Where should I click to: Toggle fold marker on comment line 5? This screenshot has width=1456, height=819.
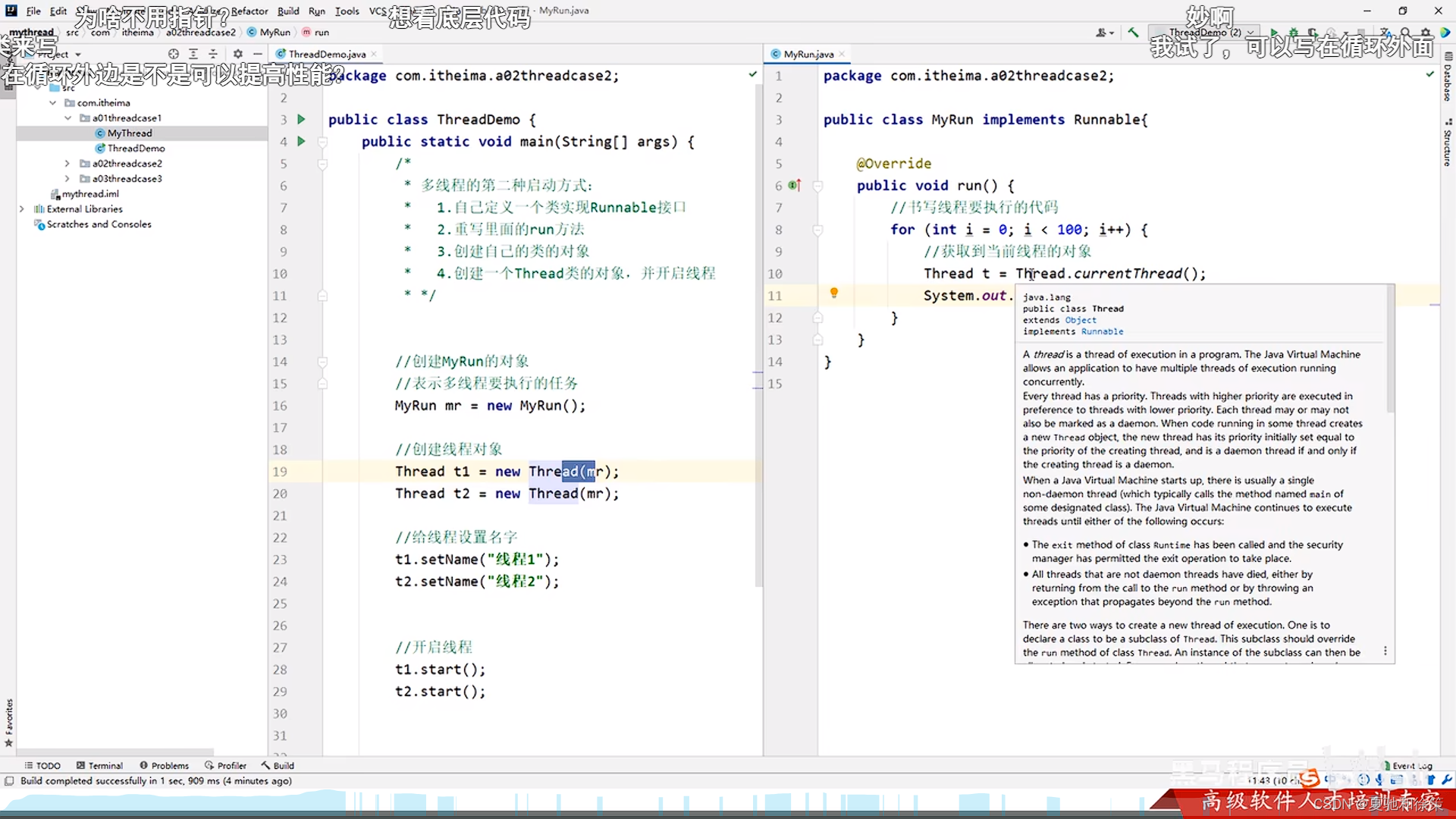(x=322, y=164)
